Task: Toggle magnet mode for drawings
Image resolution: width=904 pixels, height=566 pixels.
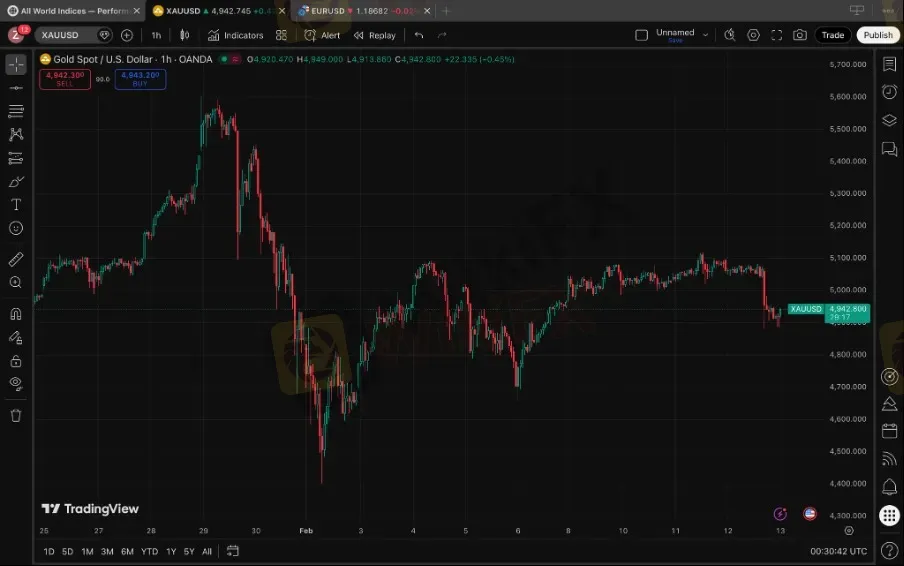Action: click(x=16, y=314)
